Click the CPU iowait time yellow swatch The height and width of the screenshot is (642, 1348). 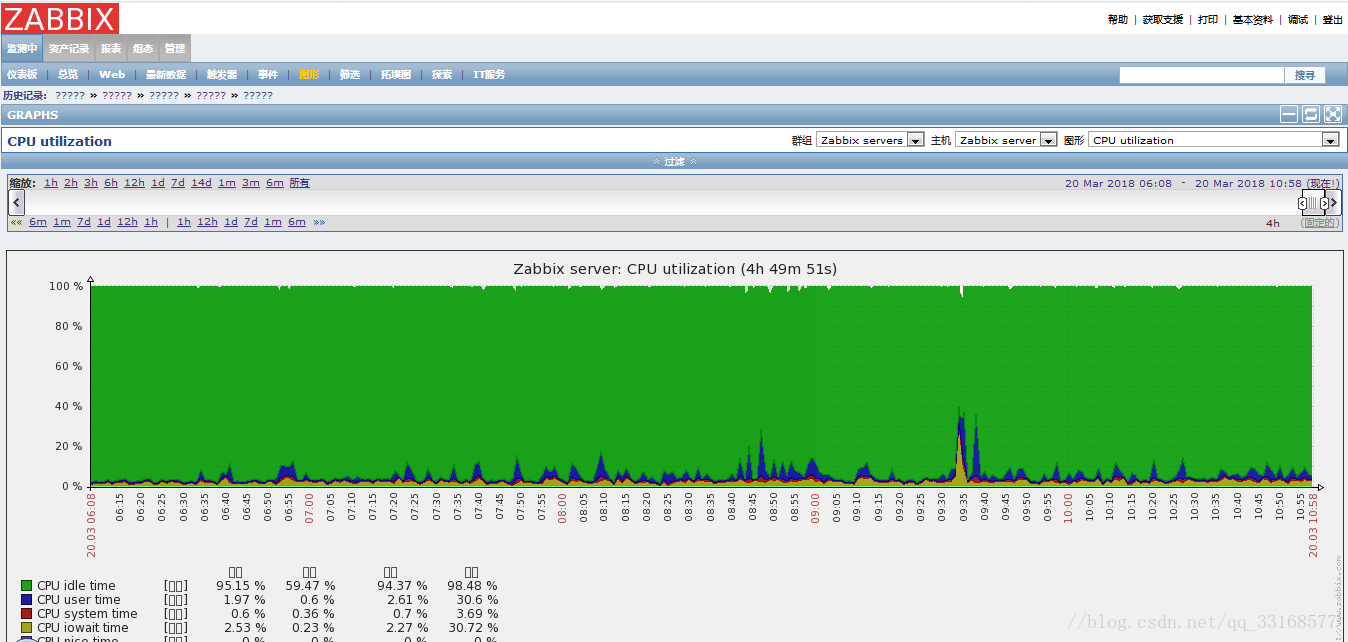pos(26,628)
